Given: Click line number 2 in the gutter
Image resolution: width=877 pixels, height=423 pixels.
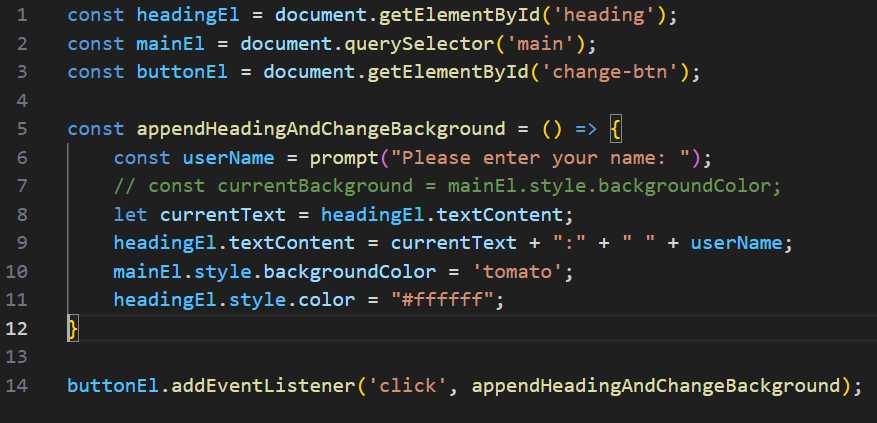Looking at the screenshot, I should click(x=22, y=44).
